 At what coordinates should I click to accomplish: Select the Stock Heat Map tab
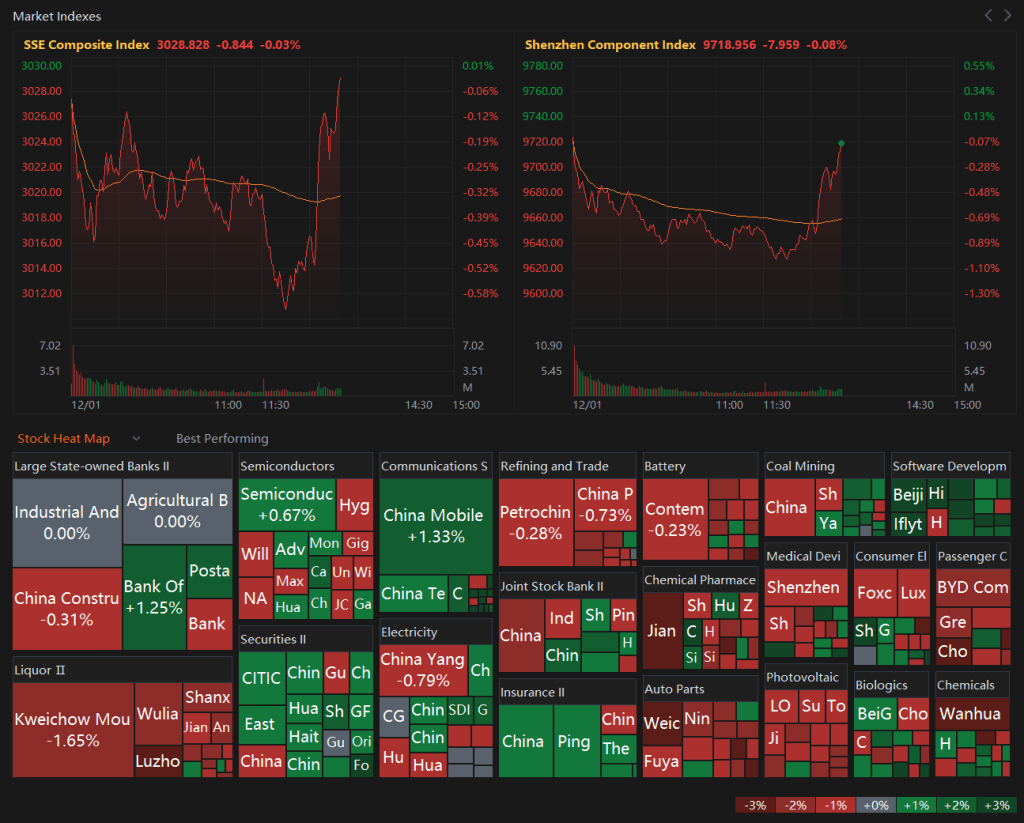click(x=63, y=438)
